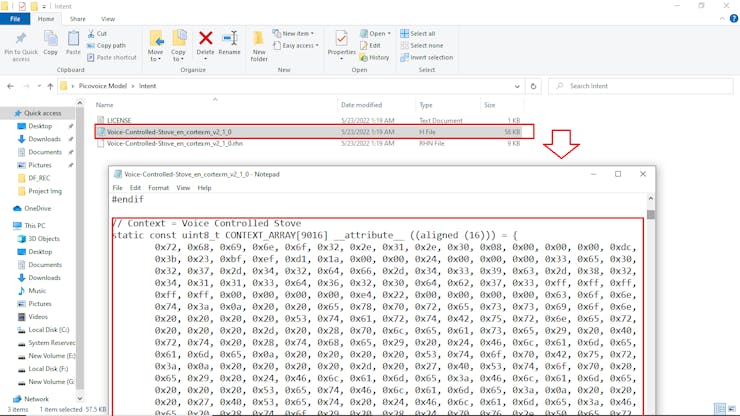Screen dimensions: 740x416
Task: Create a New folder from ribbon
Action: tap(259, 42)
